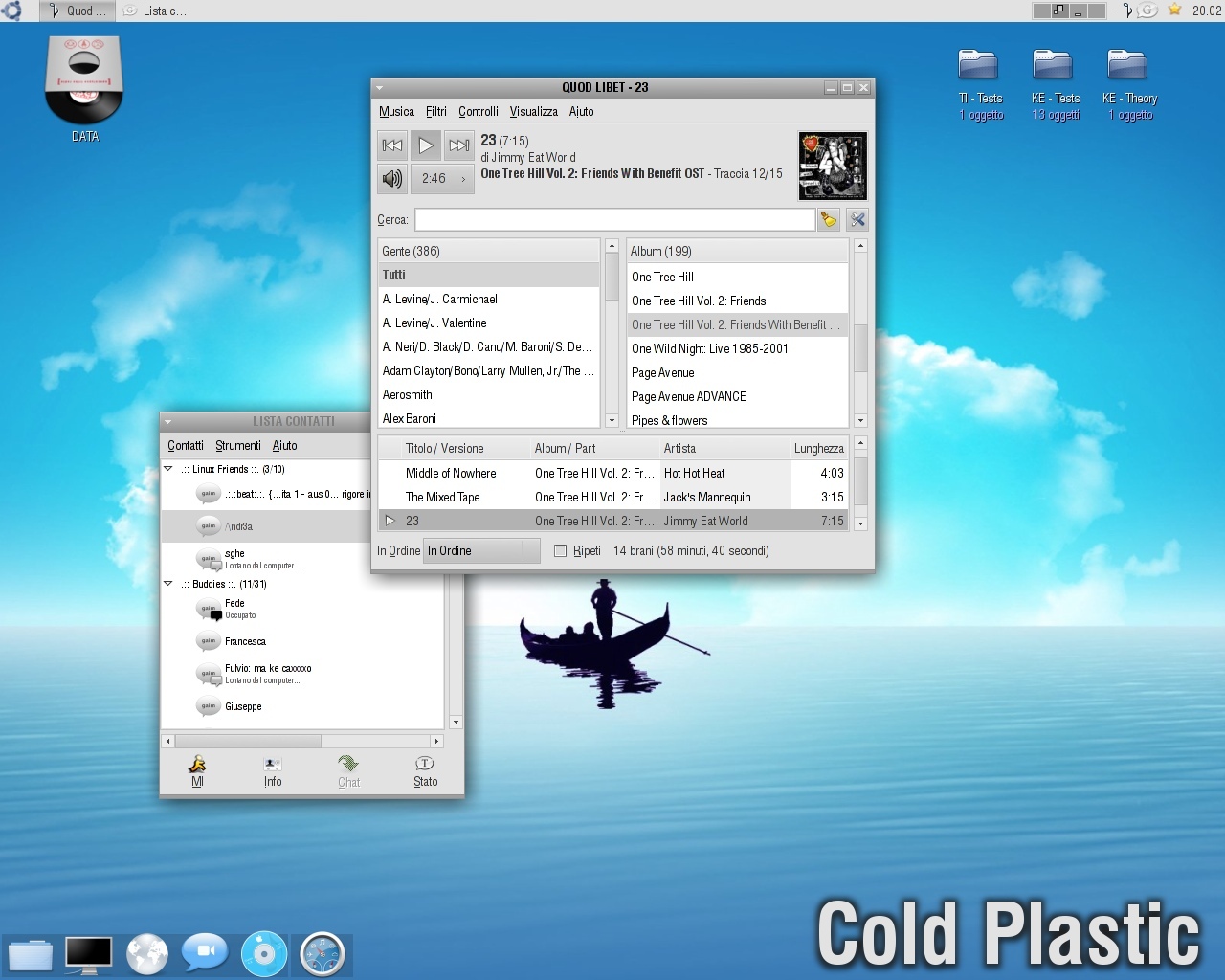Image resolution: width=1225 pixels, height=980 pixels.
Task: Sort by Album / Part column header
Action: (595, 448)
